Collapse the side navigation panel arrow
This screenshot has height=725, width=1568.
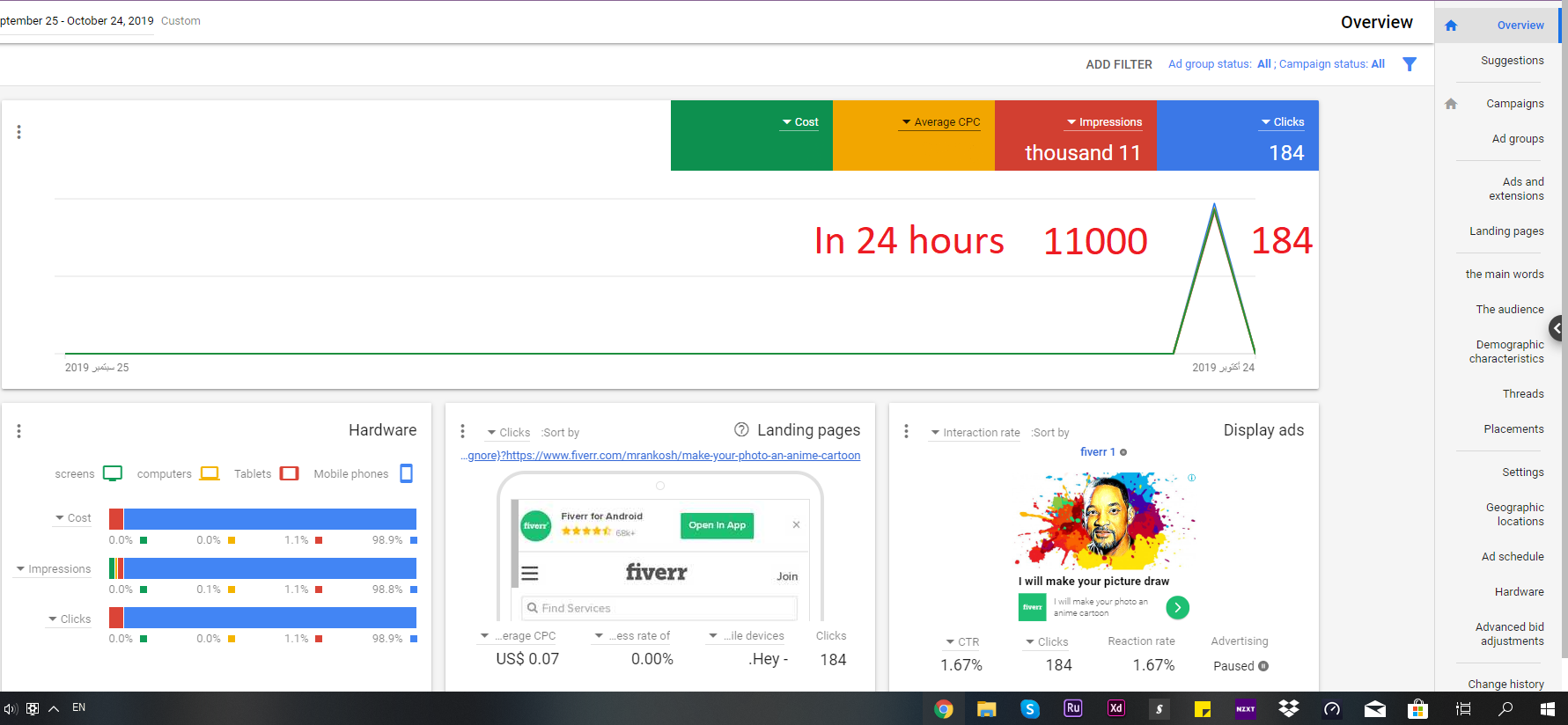1557,328
